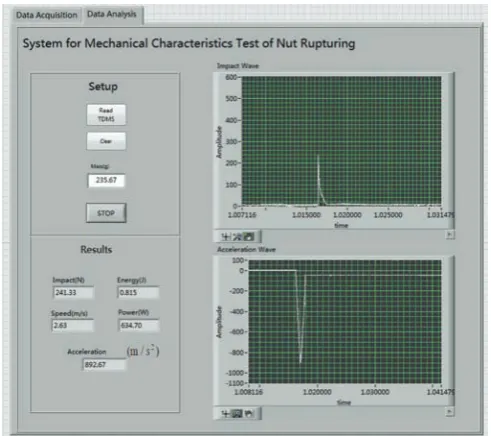Screen dimensions: 491x436
Task: Click the Read TDMS button
Action: click(x=106, y=115)
